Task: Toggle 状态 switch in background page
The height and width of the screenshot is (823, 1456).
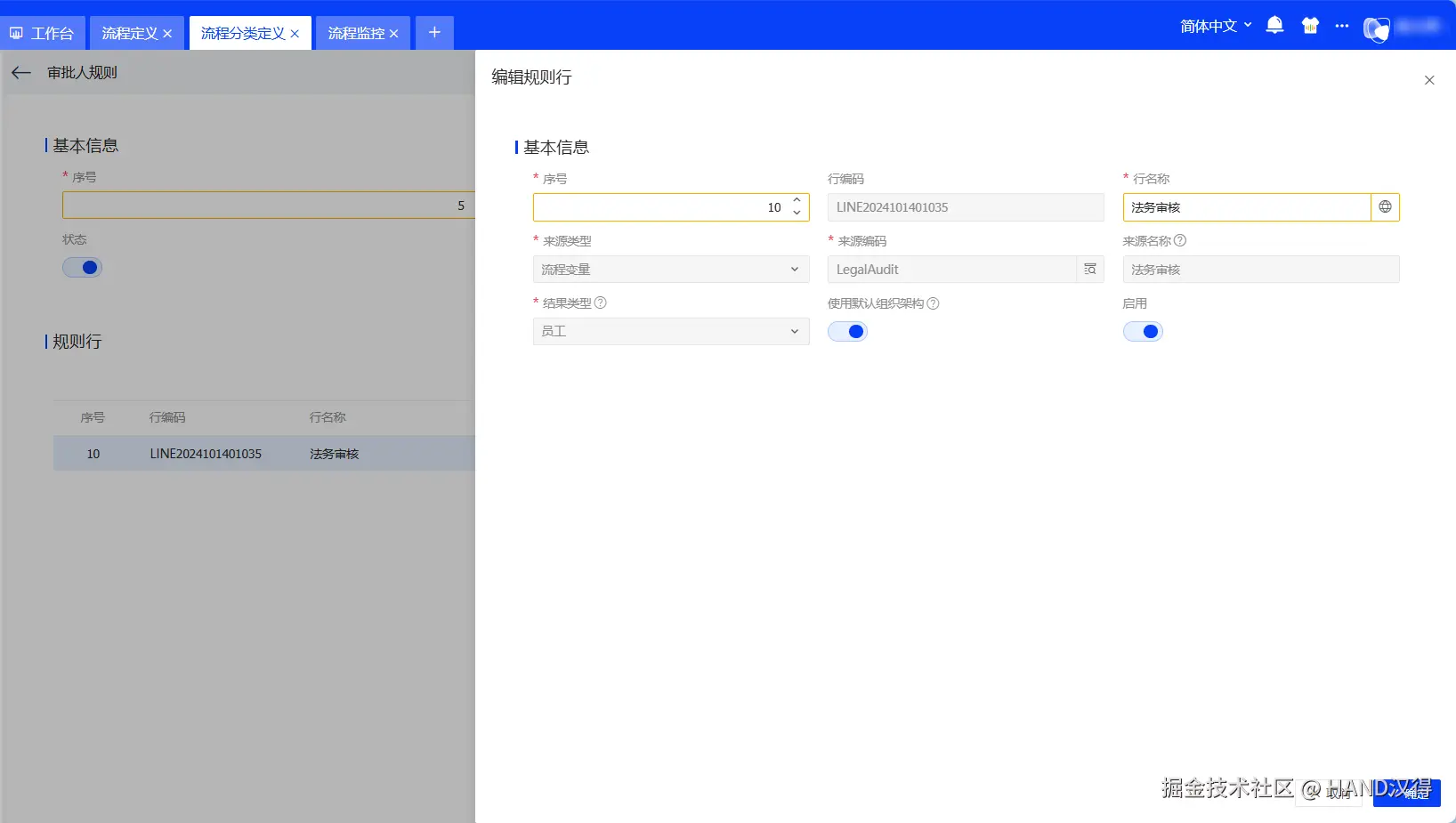Action: 82,268
